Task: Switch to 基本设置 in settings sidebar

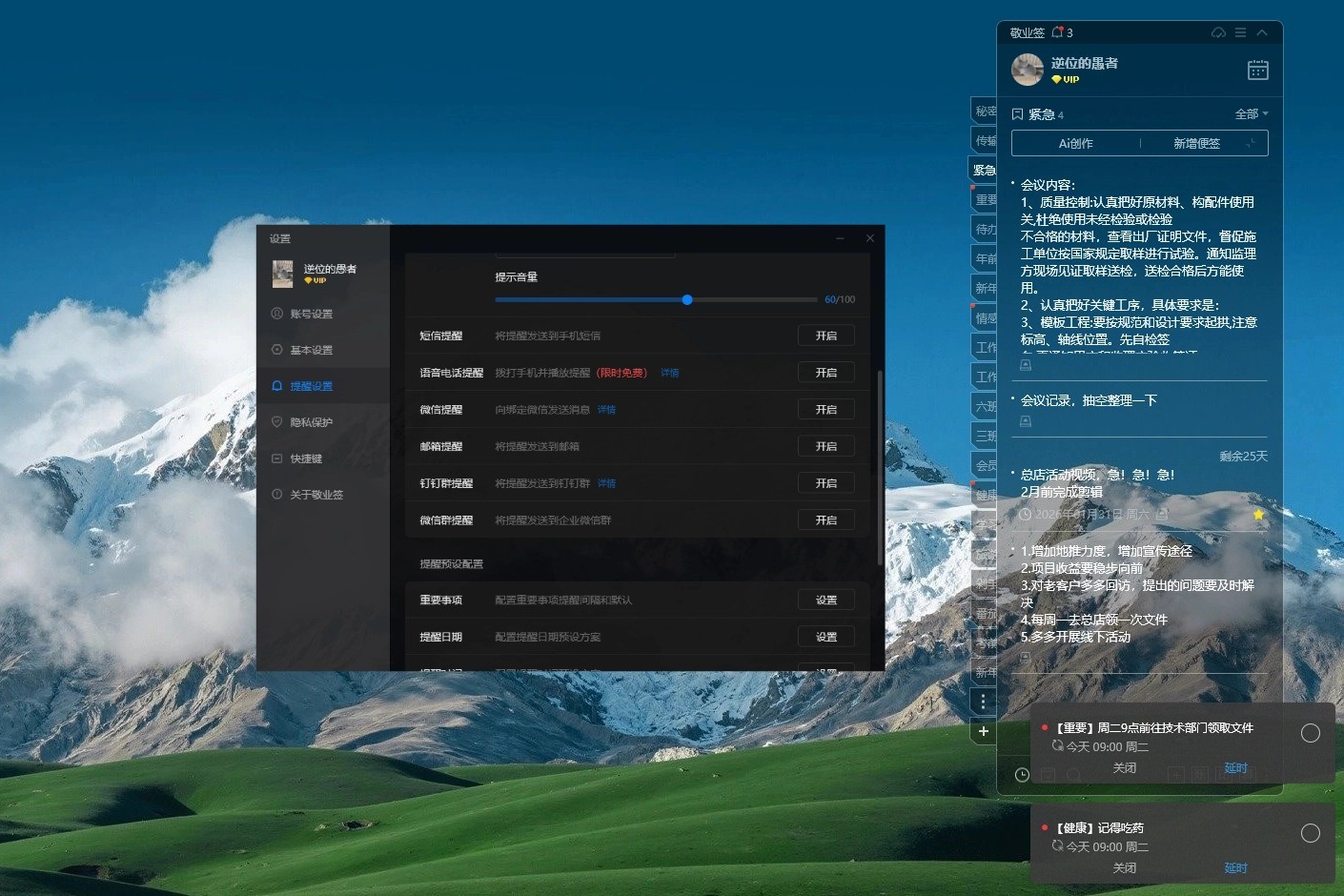Action: (311, 350)
